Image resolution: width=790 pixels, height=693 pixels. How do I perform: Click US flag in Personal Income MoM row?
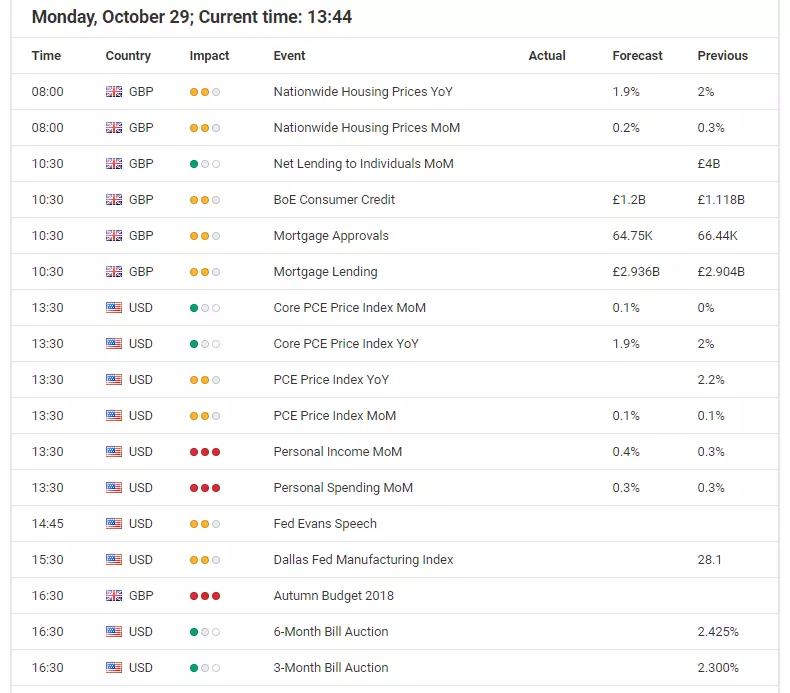(x=114, y=452)
